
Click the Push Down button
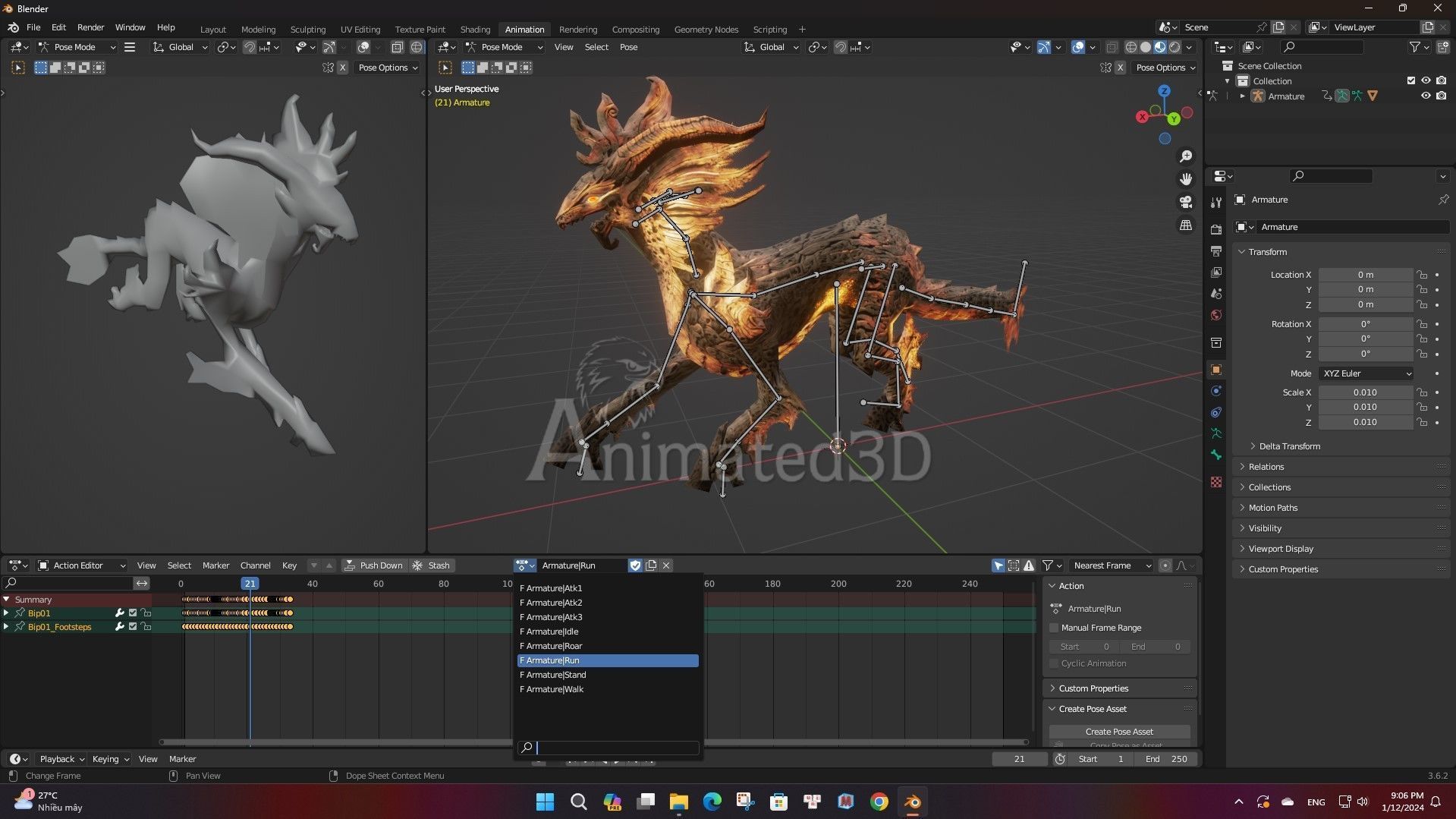point(373,565)
